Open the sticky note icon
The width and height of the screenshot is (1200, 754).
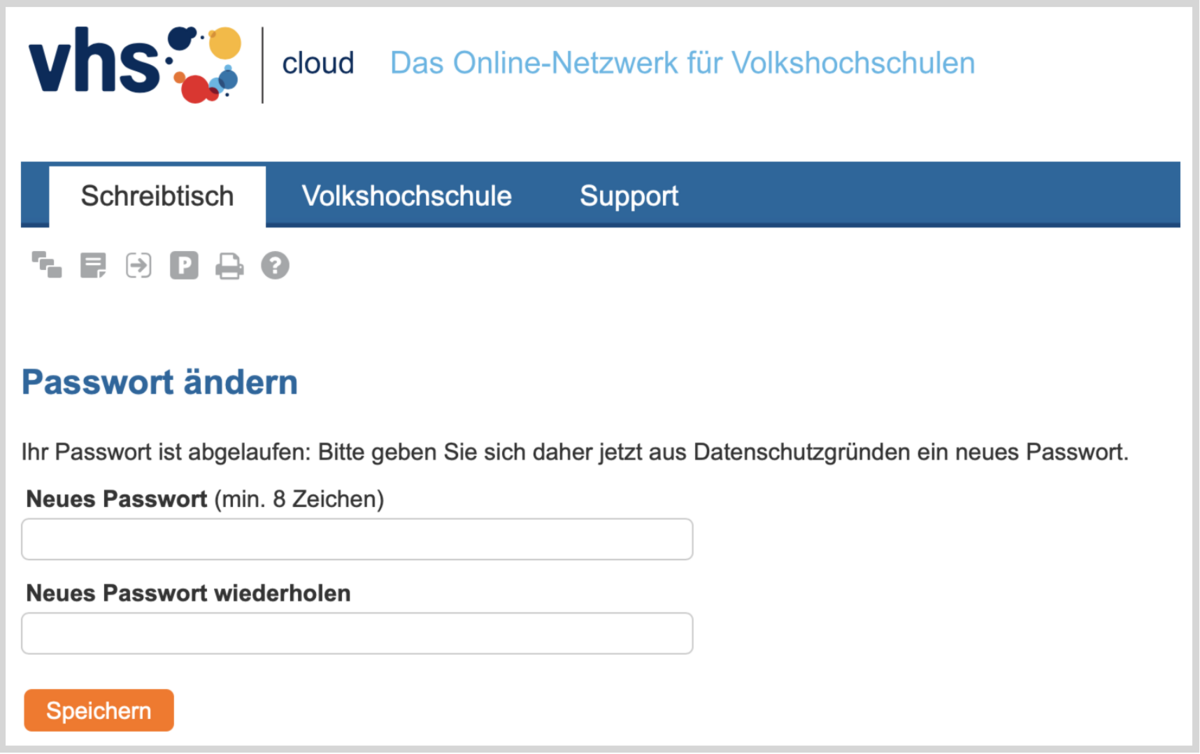93,266
